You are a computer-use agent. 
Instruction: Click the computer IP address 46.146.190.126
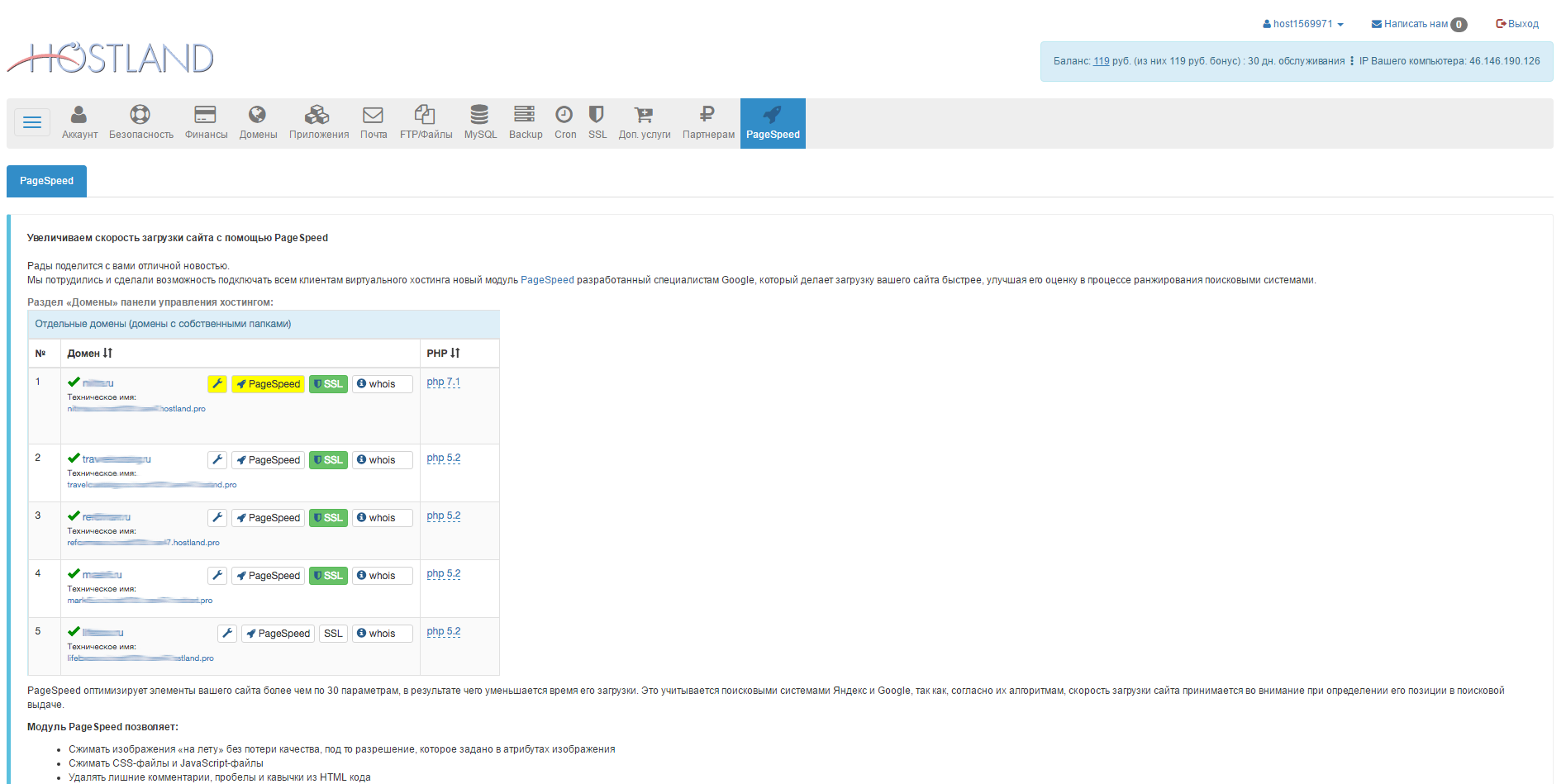coord(1504,61)
